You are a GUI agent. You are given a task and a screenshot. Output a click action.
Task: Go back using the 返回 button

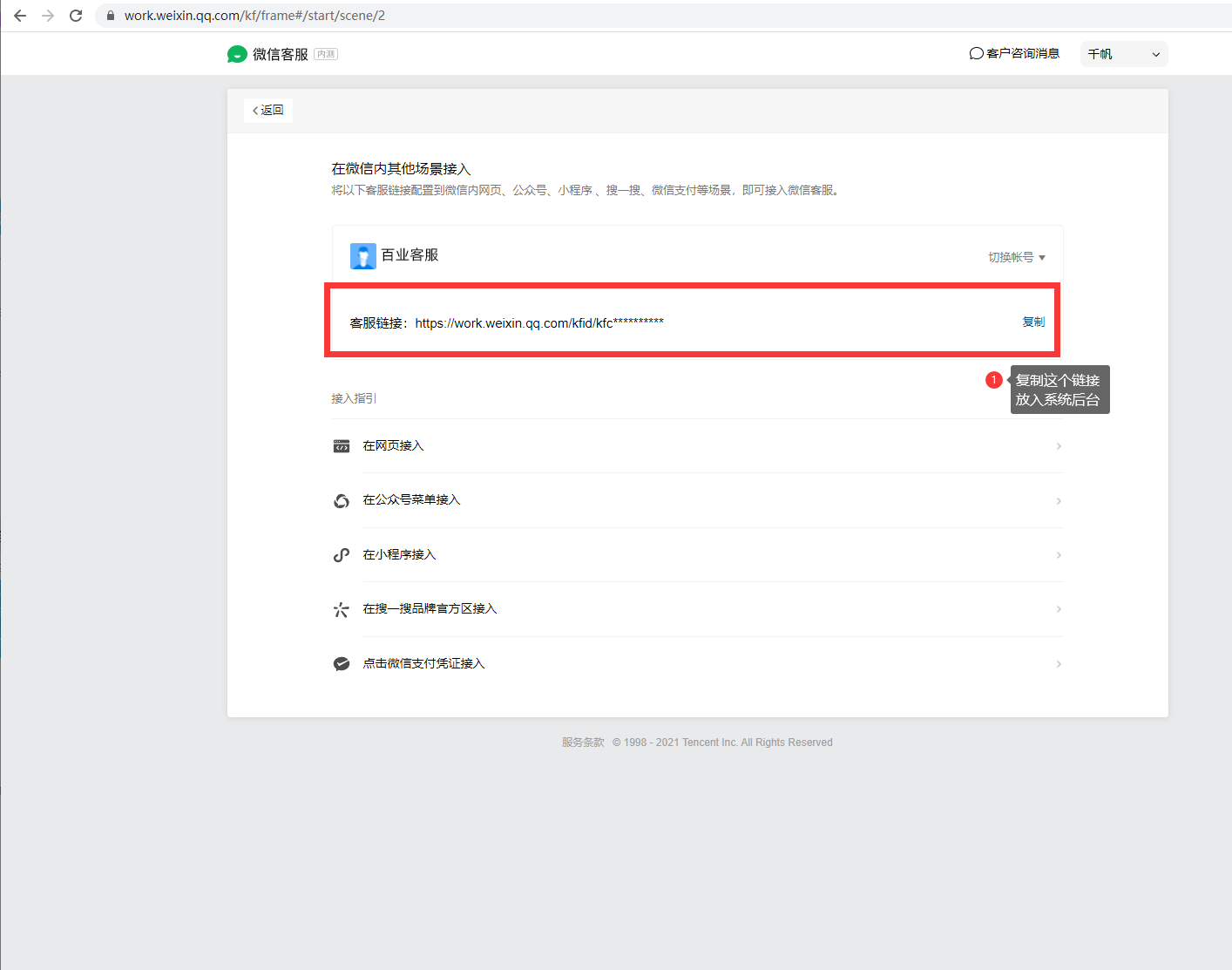click(x=268, y=110)
